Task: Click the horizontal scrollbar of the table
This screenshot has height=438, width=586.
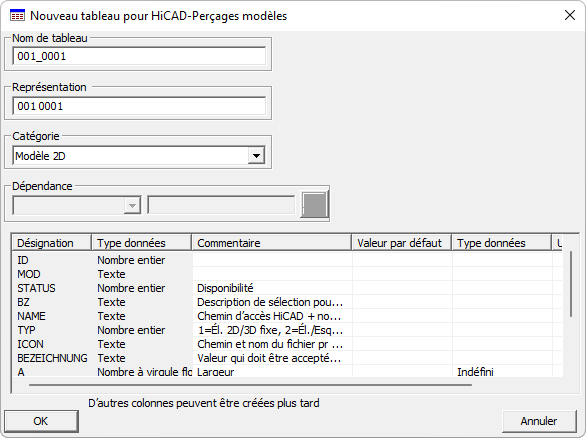Action: click(x=250, y=384)
